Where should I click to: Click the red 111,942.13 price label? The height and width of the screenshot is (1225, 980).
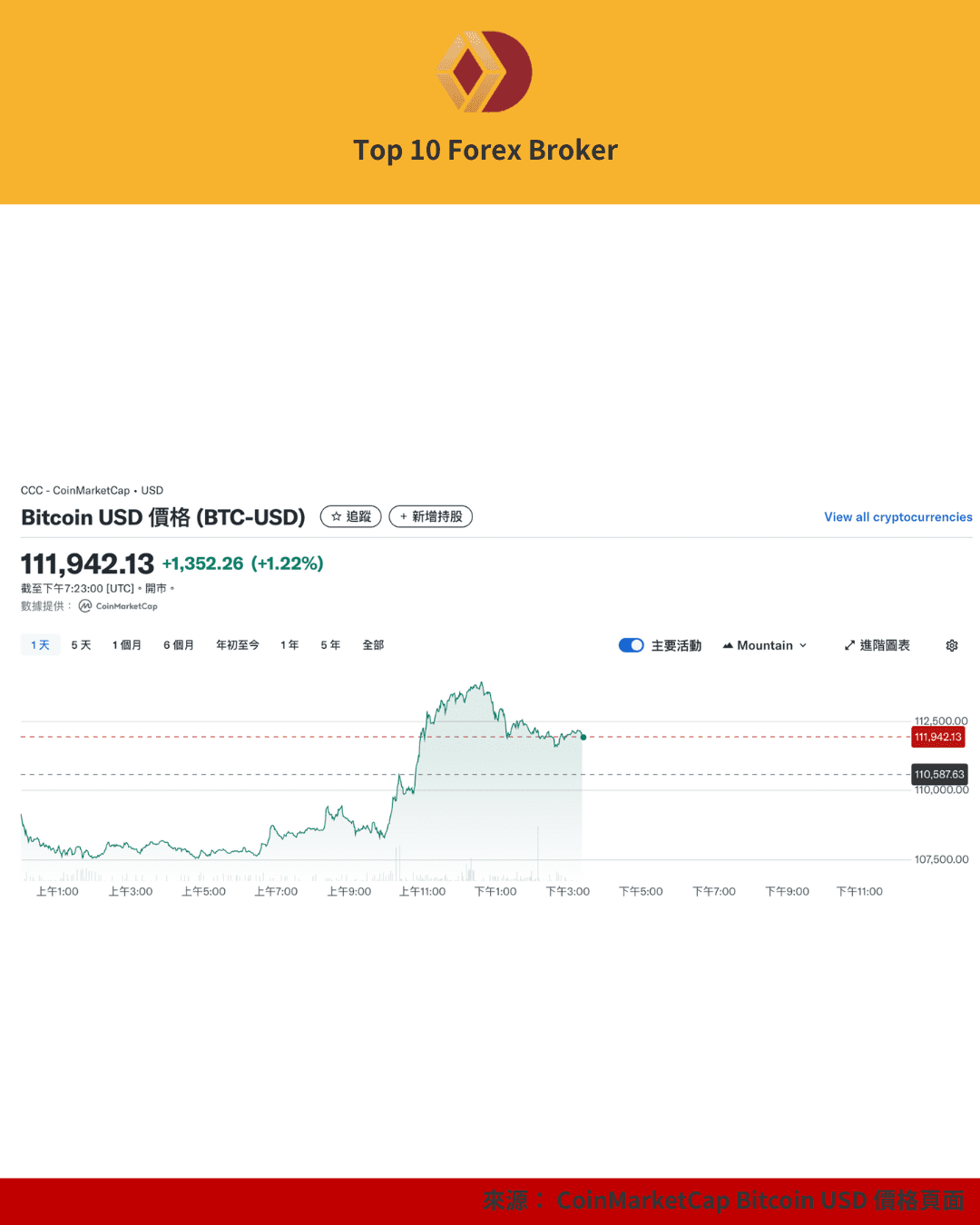pyautogui.click(x=937, y=737)
